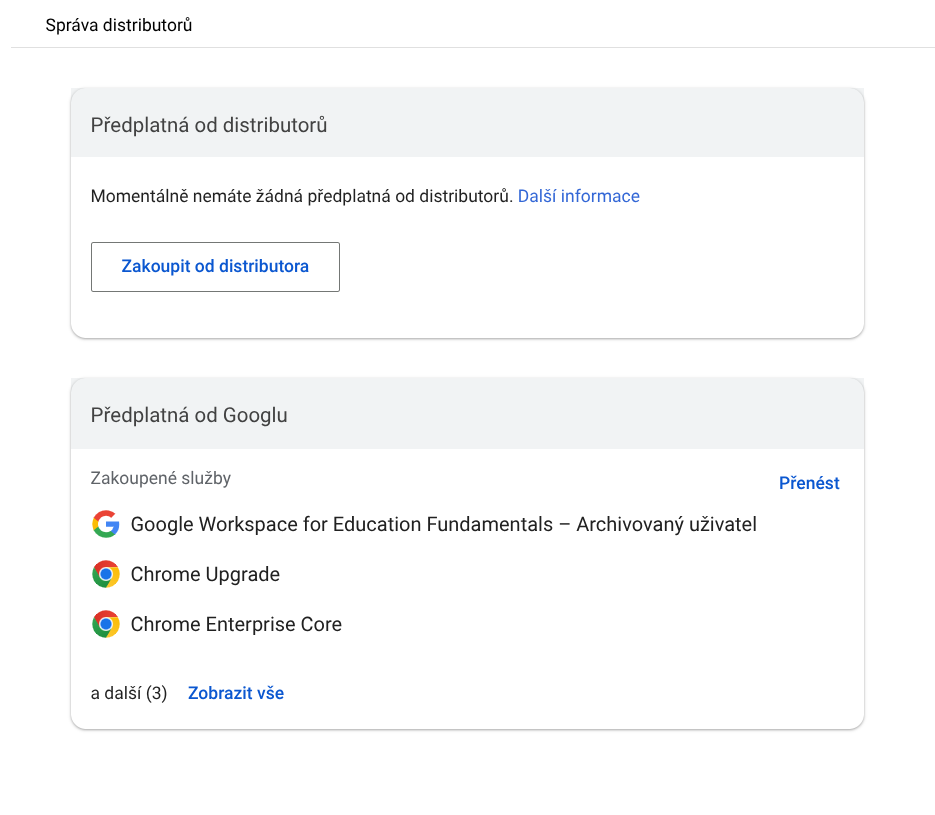Click the 'Předplatná od distributorů' card heading
This screenshot has height=815, width=935.
click(209, 125)
